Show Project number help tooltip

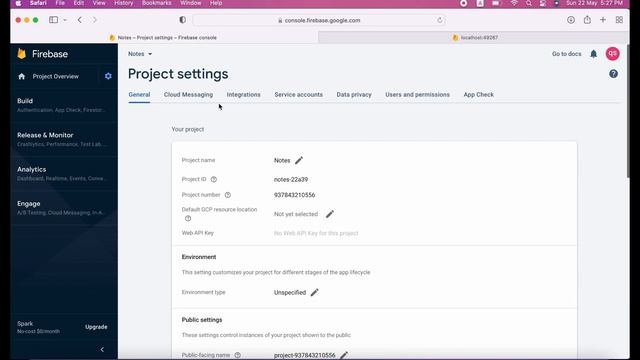tap(228, 195)
